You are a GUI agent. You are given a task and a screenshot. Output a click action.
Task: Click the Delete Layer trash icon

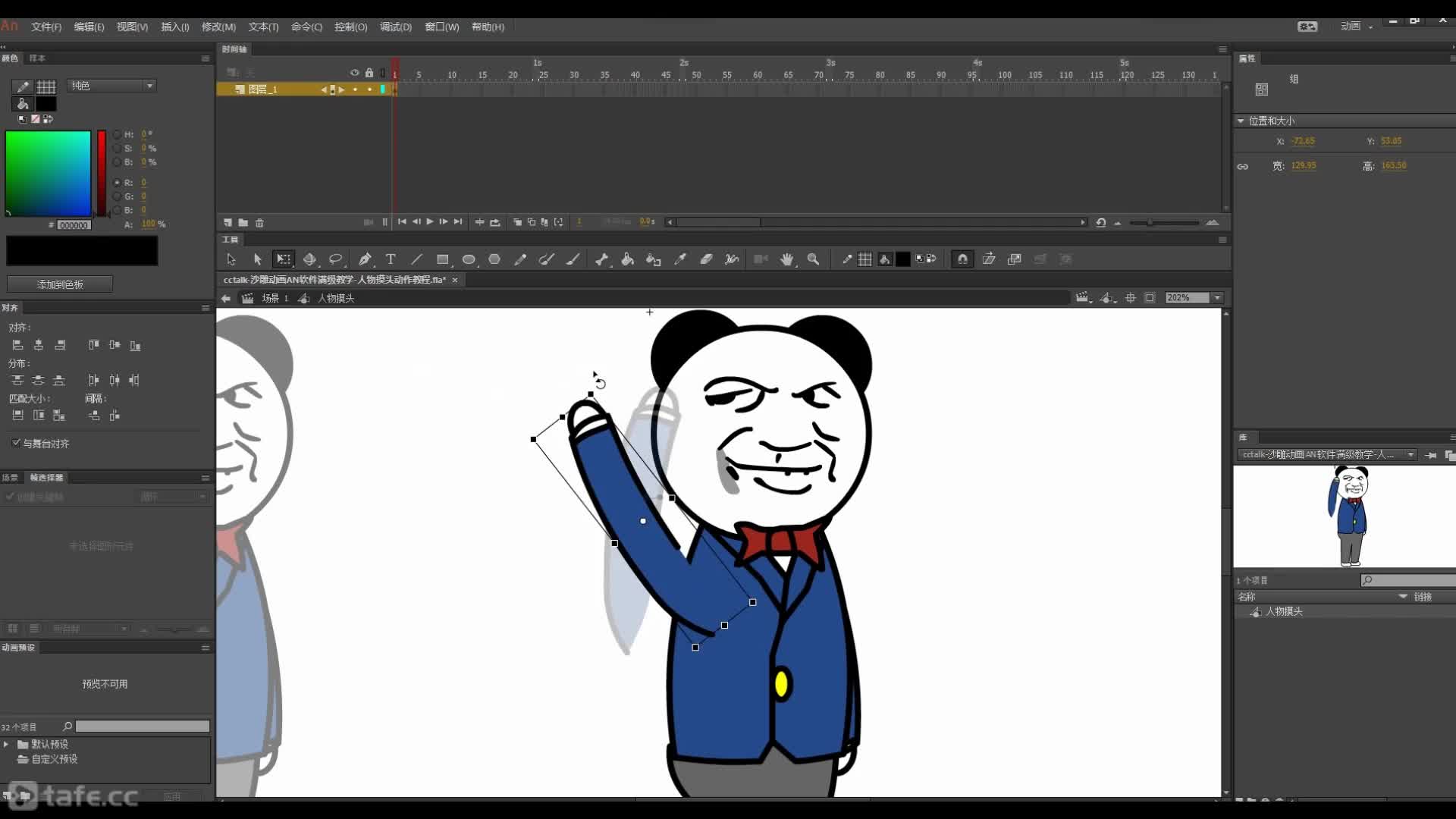pos(259,222)
